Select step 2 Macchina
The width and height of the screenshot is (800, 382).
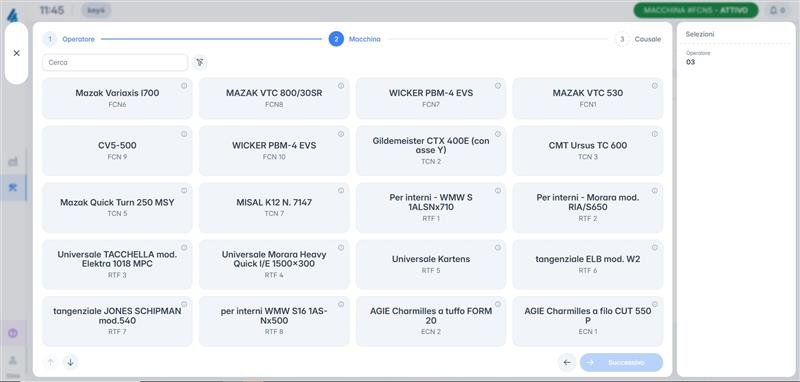(x=355, y=39)
